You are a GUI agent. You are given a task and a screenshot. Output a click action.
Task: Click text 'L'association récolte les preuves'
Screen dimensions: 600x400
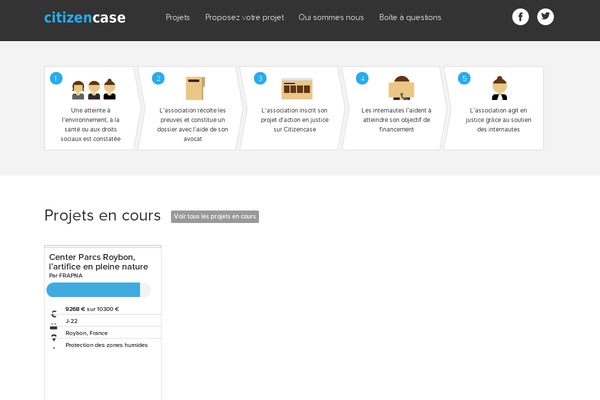click(192, 124)
